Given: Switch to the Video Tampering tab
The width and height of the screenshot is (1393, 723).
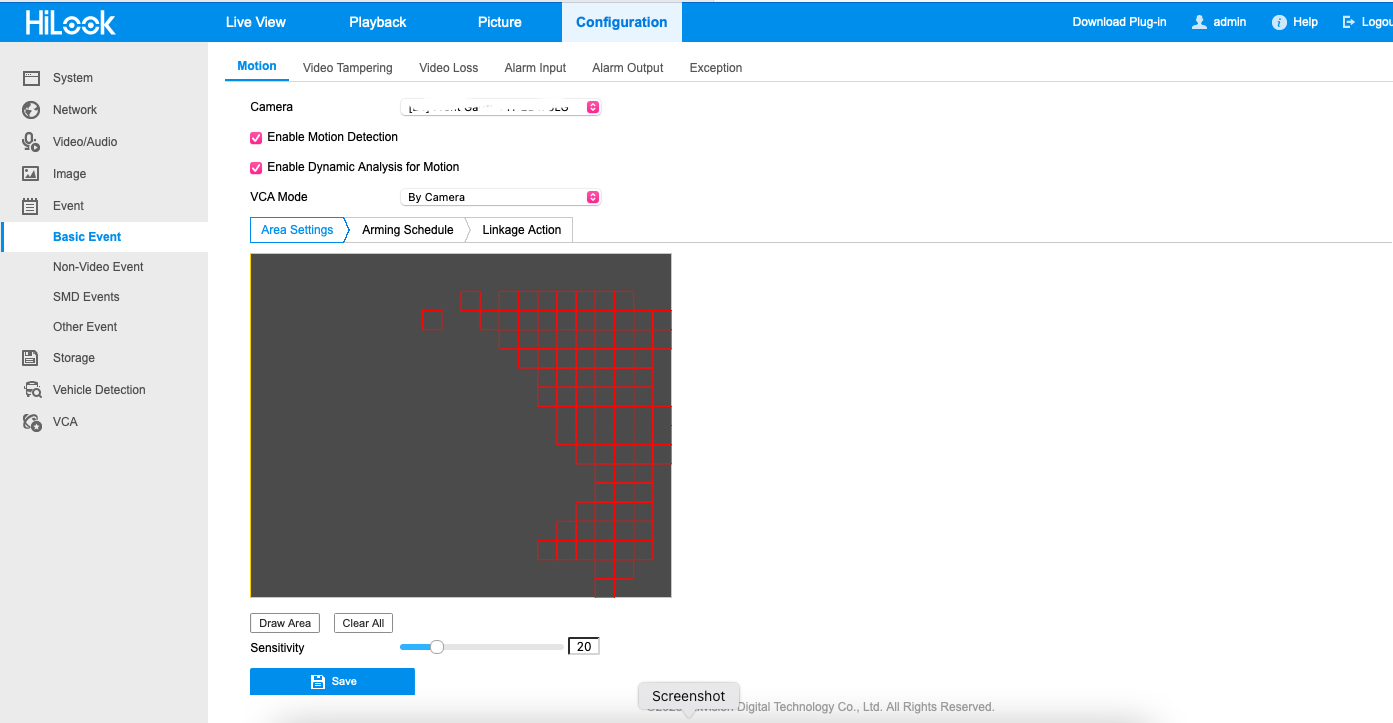Looking at the screenshot, I should pos(347,68).
